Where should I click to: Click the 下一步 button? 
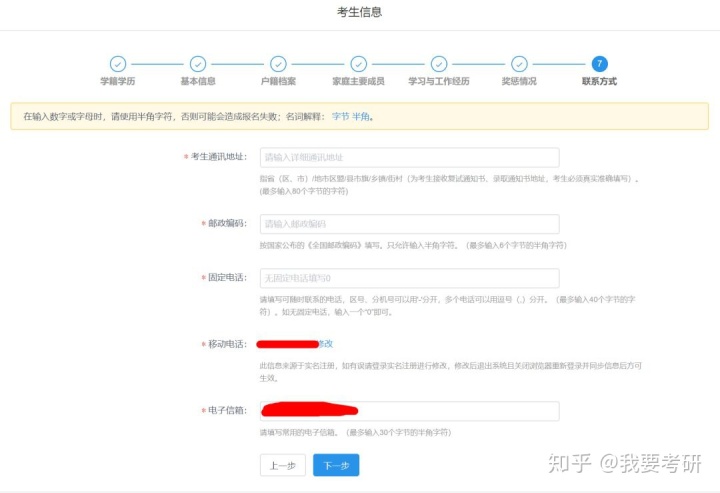tap(336, 465)
